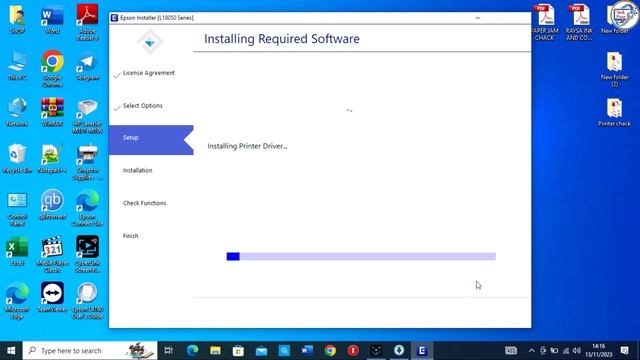
Task: Open This PC desktop icon
Action: click(x=17, y=66)
